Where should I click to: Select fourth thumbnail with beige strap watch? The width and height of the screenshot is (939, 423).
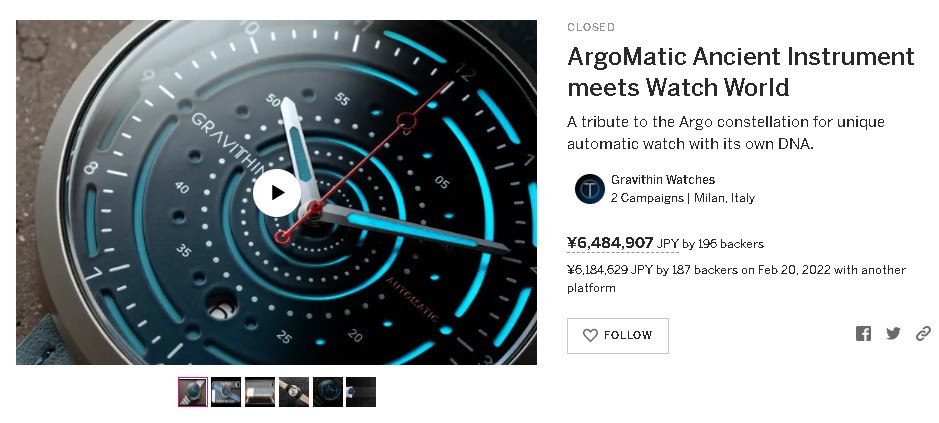294,392
